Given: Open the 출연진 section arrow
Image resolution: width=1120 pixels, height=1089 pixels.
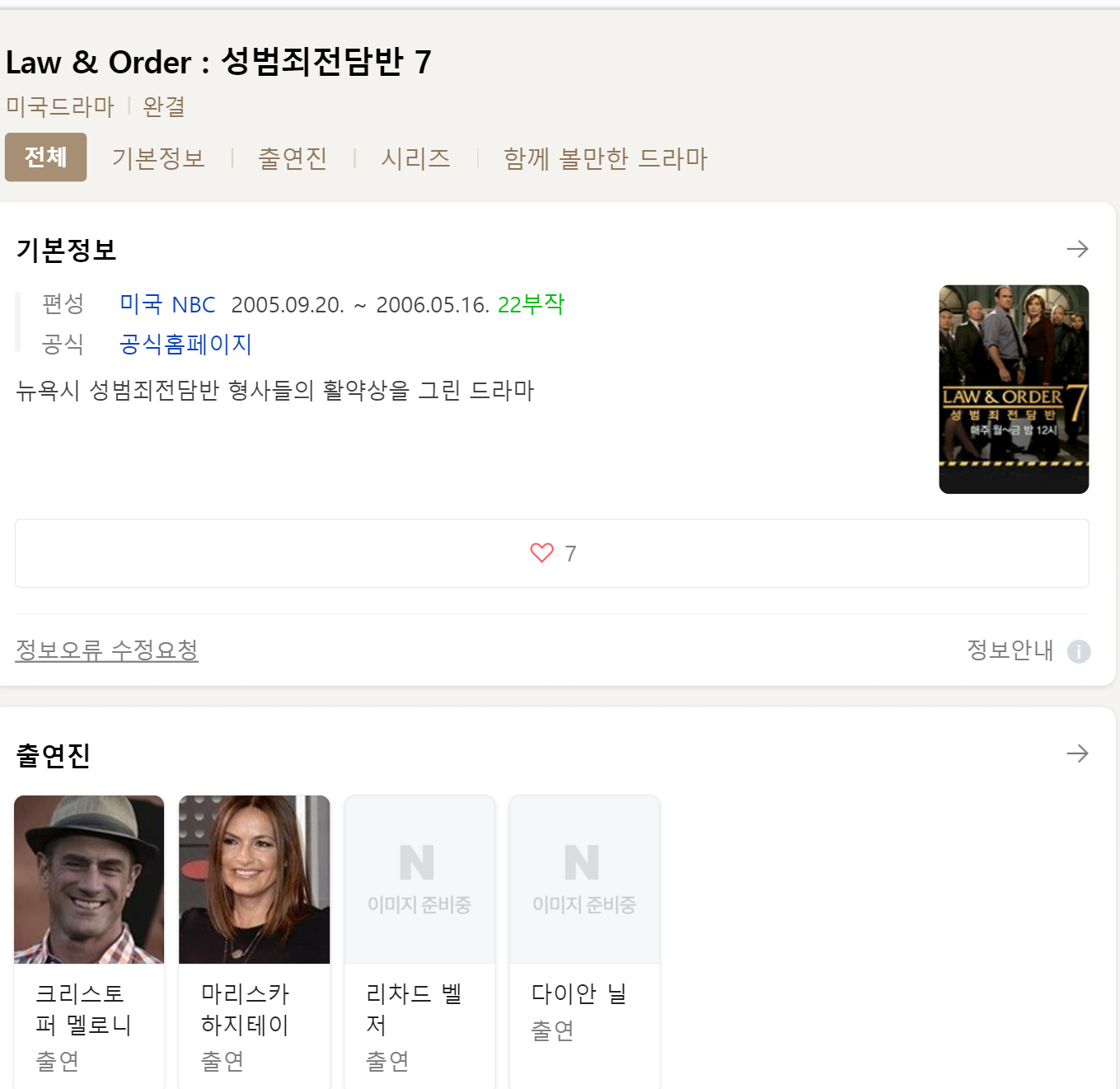Looking at the screenshot, I should click(x=1077, y=753).
